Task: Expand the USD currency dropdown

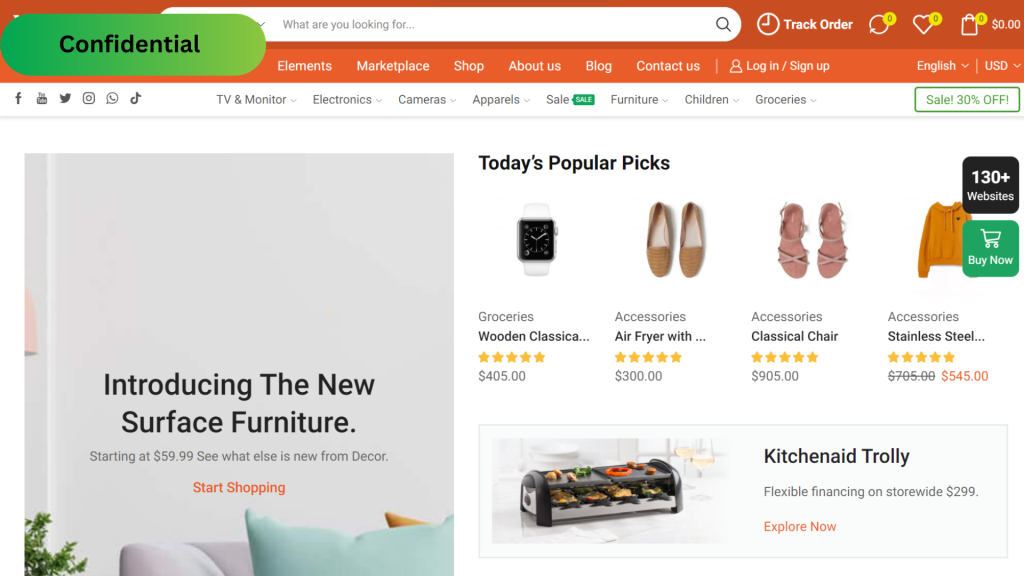Action: 1002,66
